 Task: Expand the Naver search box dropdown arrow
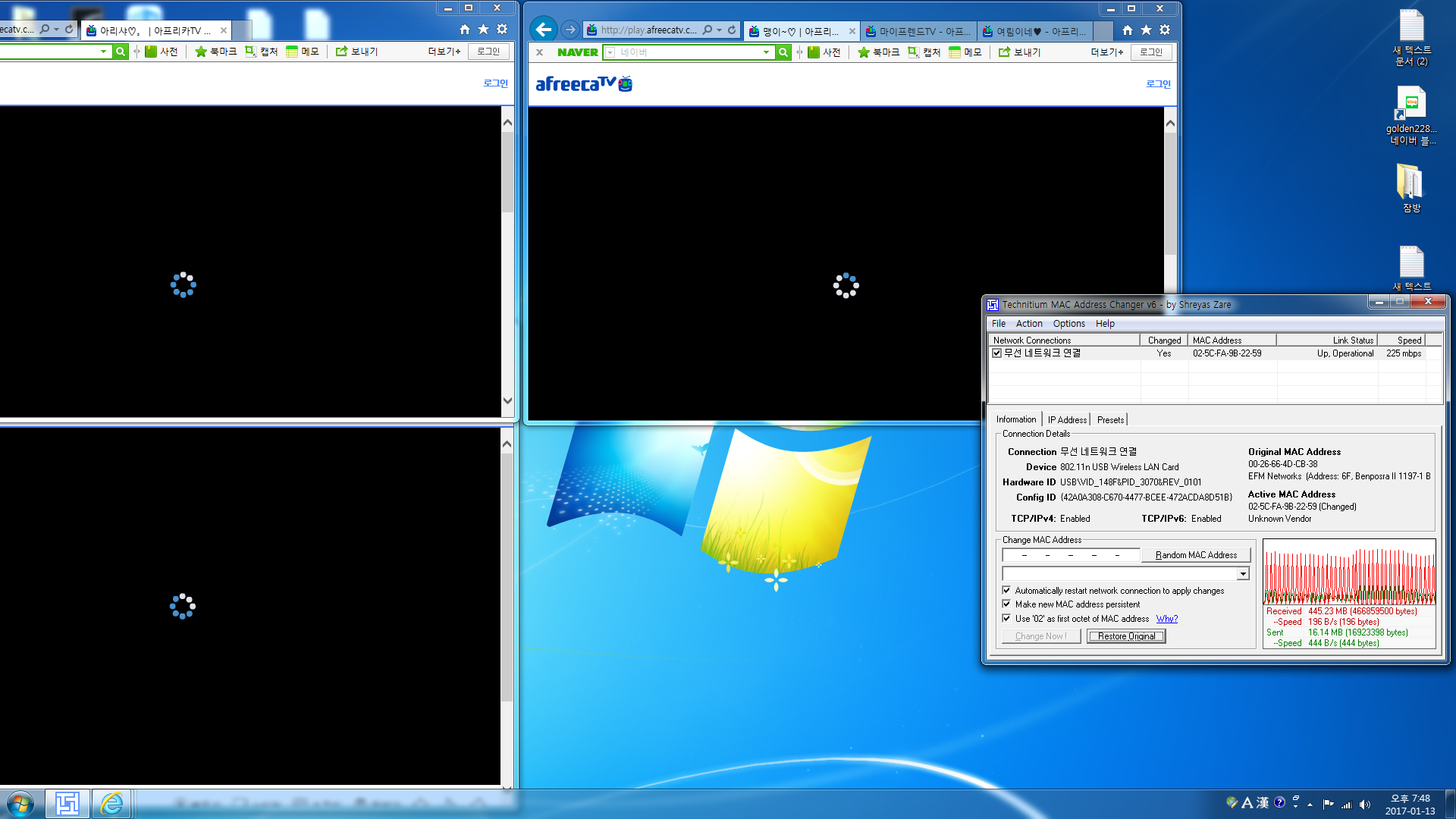click(766, 52)
